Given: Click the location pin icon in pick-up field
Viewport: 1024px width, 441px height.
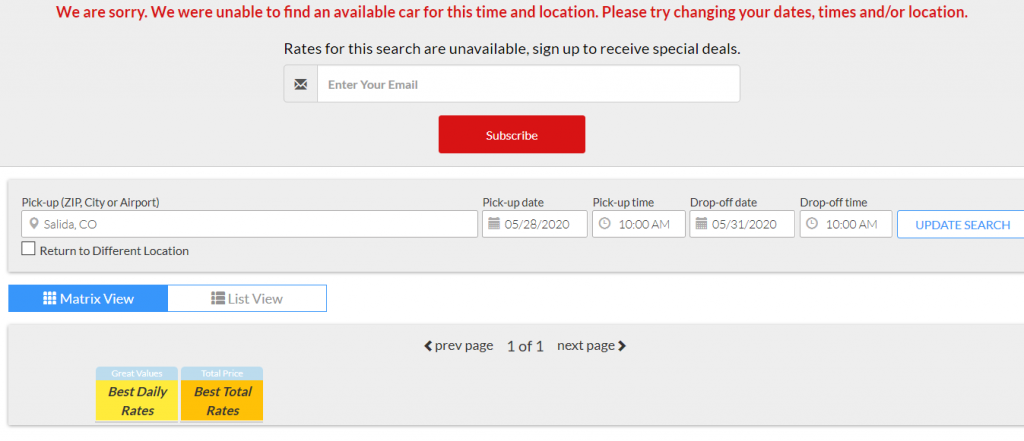Looking at the screenshot, I should (34, 225).
